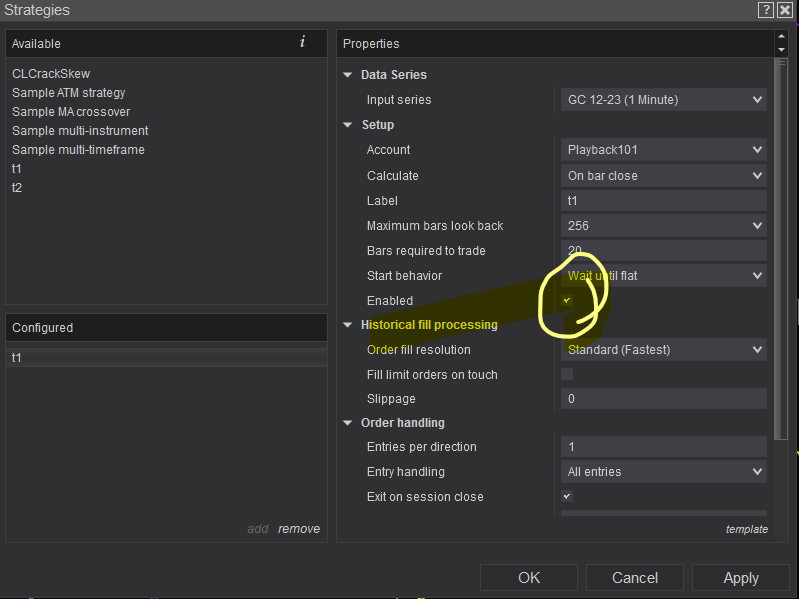Click the Apply button

point(741,578)
